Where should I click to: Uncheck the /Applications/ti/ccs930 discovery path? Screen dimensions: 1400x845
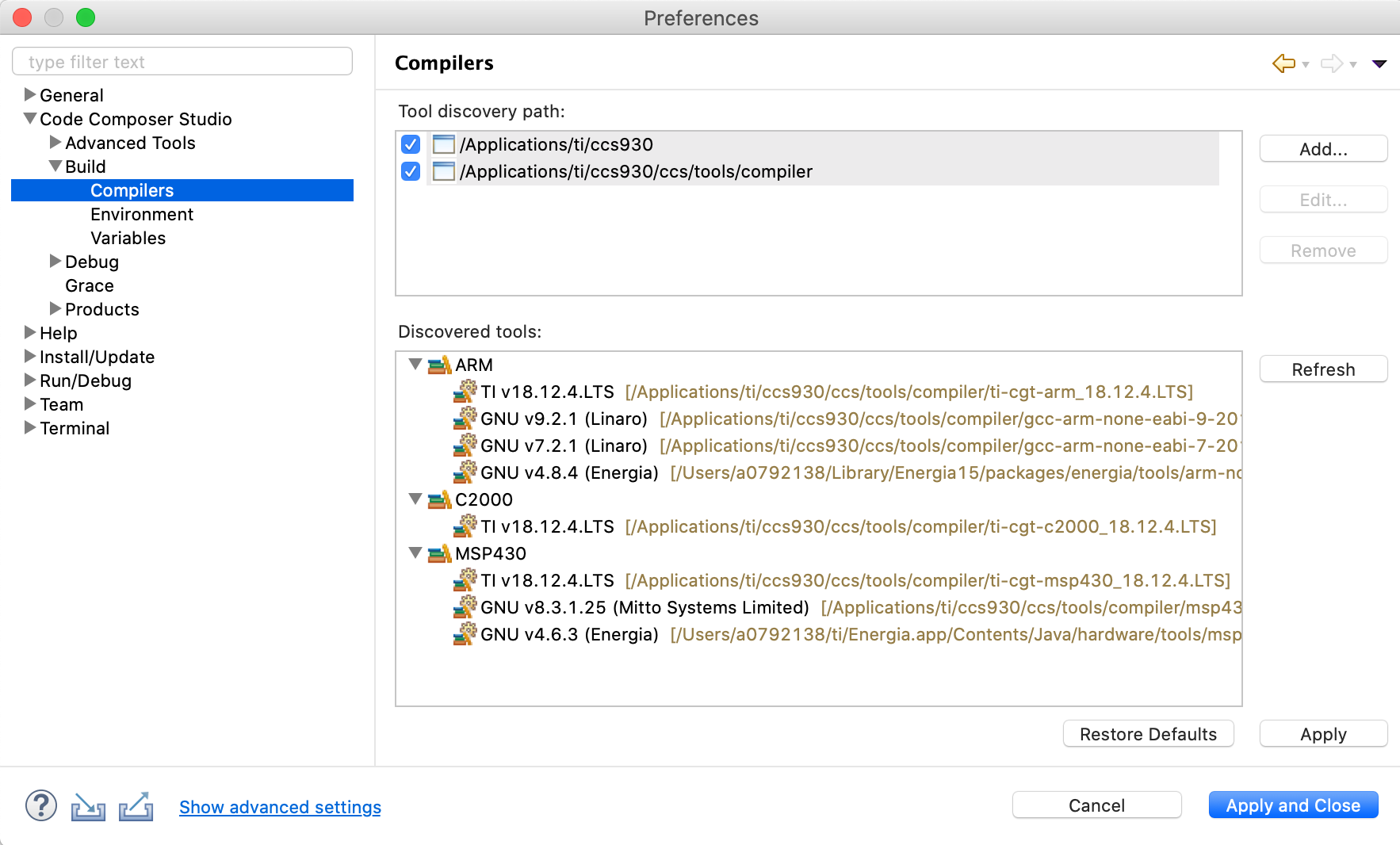click(411, 144)
